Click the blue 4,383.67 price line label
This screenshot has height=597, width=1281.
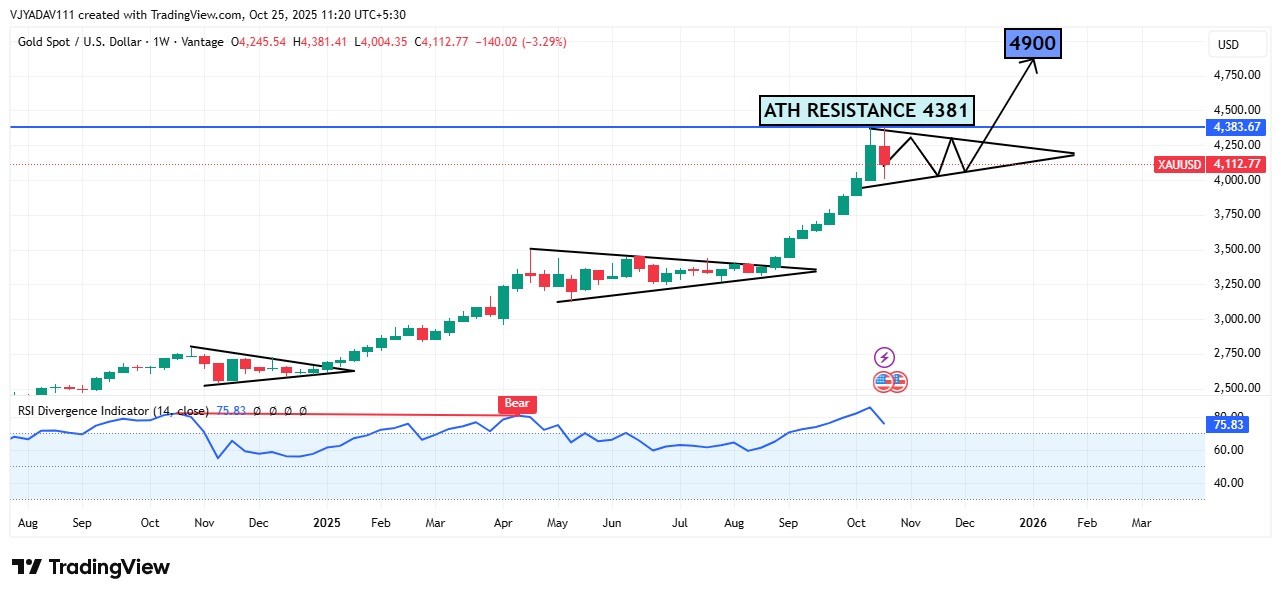1237,127
